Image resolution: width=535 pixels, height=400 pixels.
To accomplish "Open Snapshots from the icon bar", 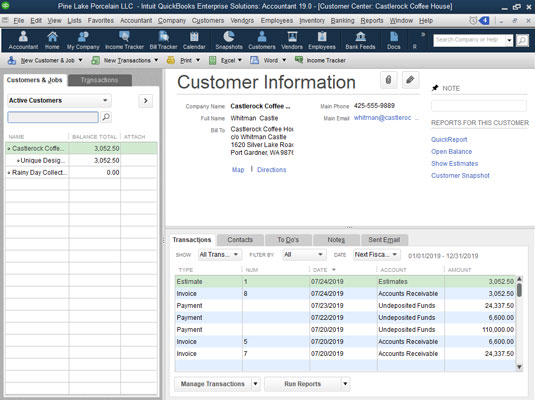I will 229,40.
